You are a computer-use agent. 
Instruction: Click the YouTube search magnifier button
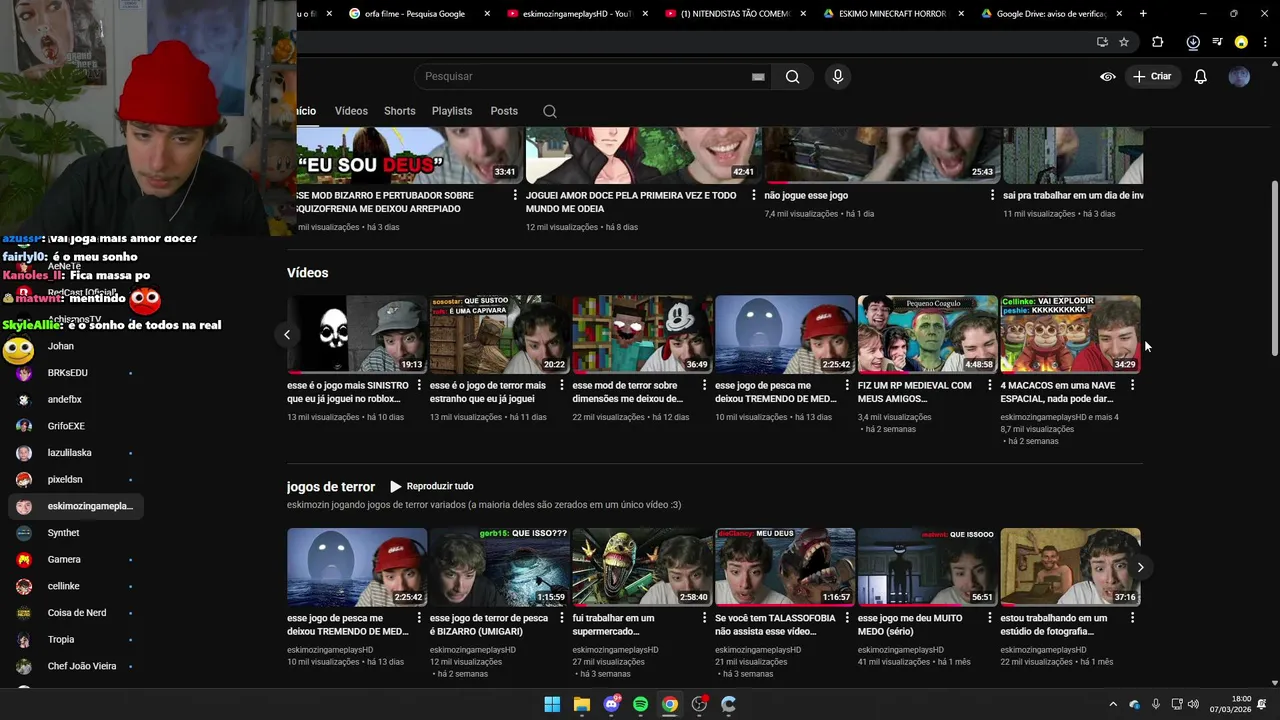coord(792,77)
